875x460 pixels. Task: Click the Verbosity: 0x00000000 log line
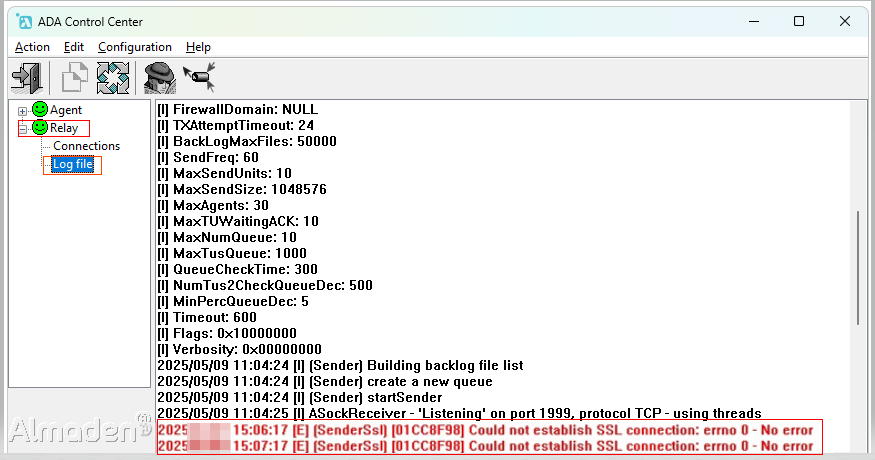(239, 349)
